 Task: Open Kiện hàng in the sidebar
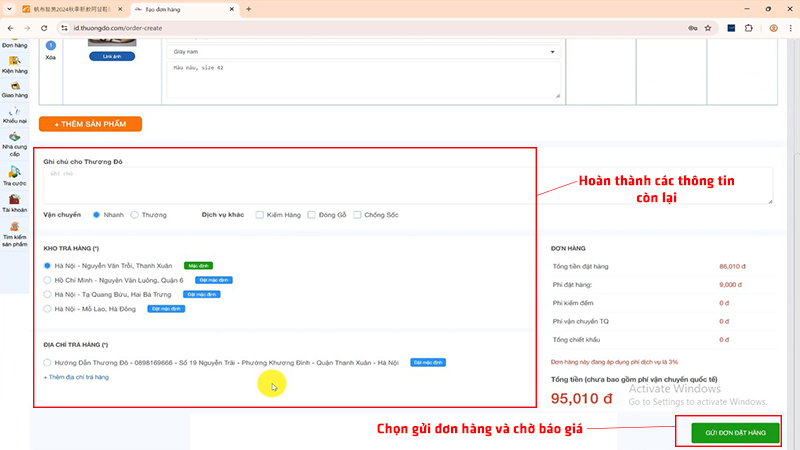pyautogui.click(x=14, y=65)
